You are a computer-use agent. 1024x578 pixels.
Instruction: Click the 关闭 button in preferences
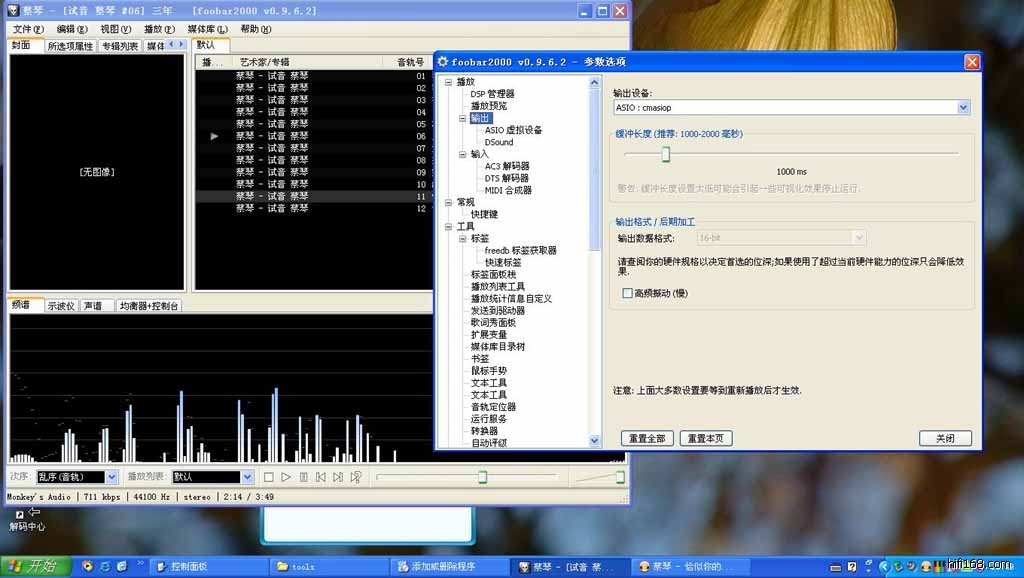(x=945, y=438)
